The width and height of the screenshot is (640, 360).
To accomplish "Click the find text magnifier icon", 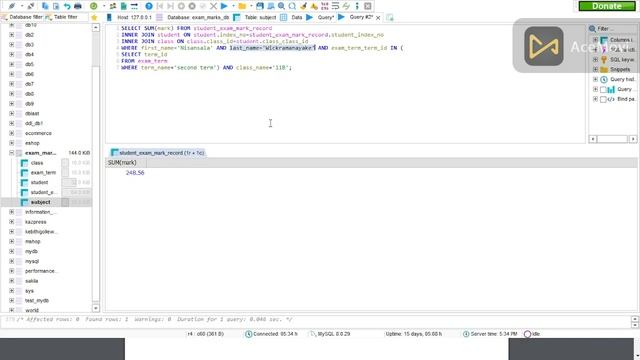I will click(281, 6).
